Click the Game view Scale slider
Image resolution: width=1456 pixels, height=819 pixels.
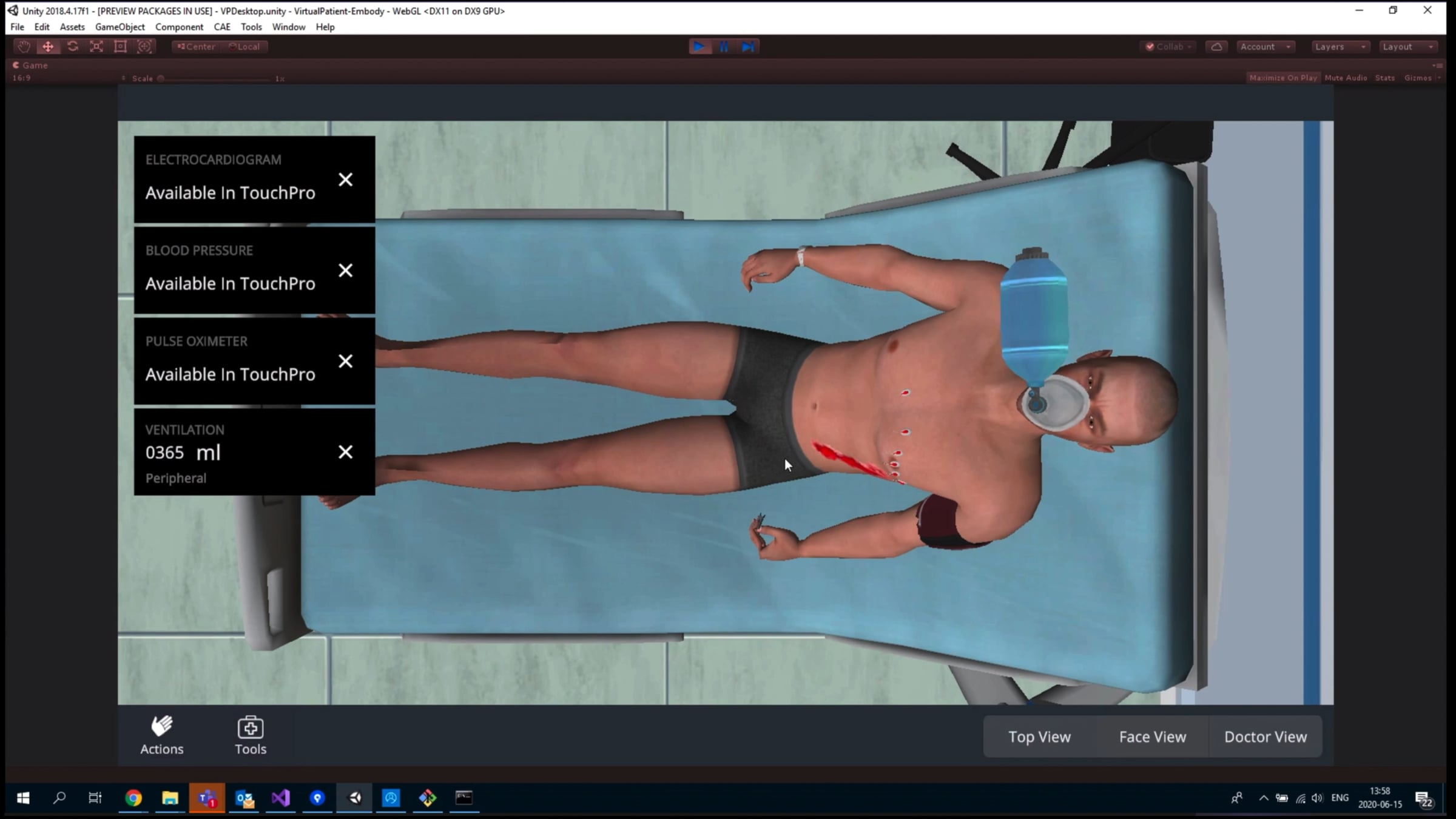(213, 78)
